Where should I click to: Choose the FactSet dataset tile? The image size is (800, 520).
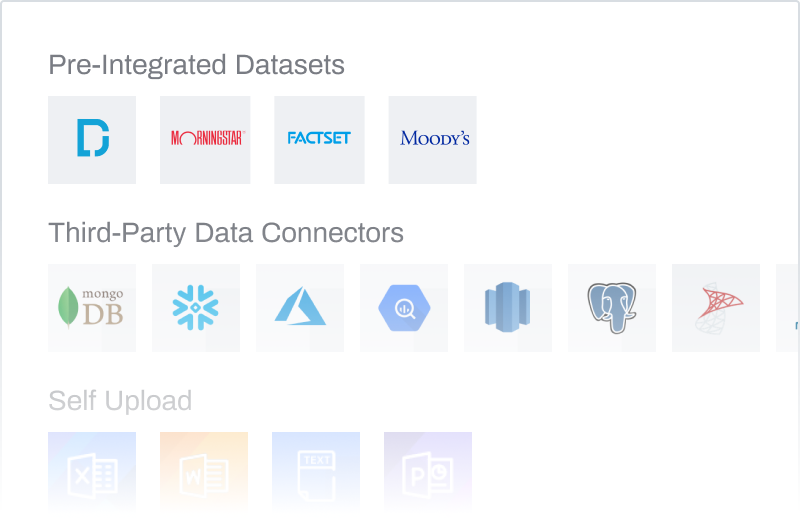tap(319, 139)
